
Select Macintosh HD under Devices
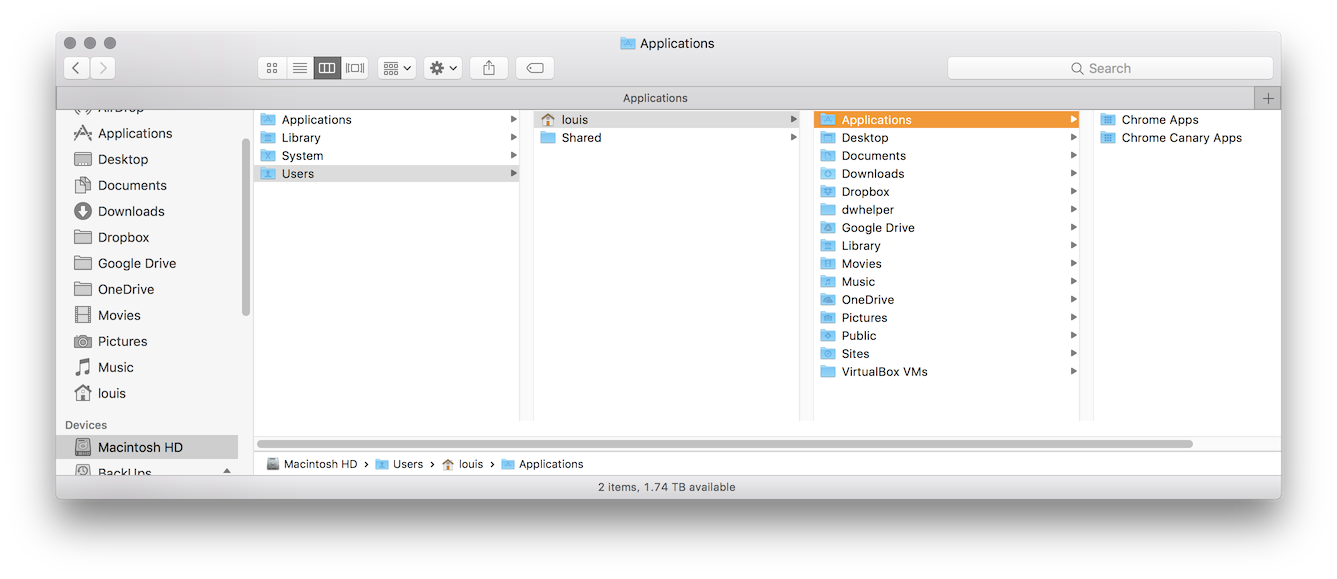pyautogui.click(x=147, y=447)
